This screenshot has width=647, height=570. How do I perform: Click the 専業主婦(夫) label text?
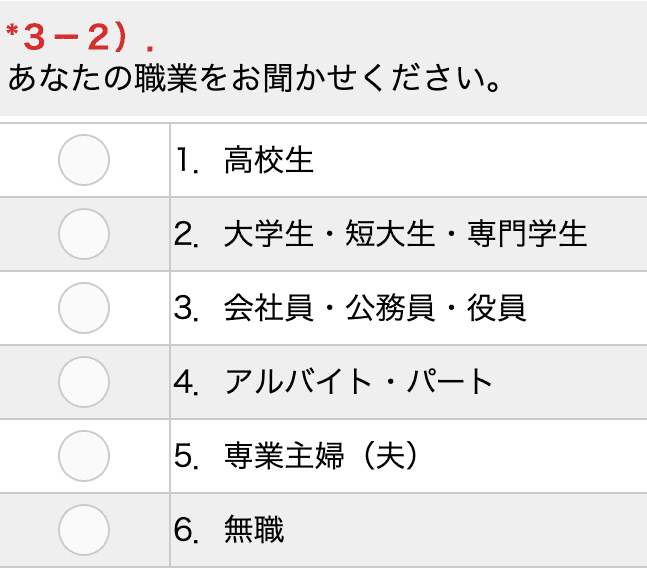tap(321, 456)
